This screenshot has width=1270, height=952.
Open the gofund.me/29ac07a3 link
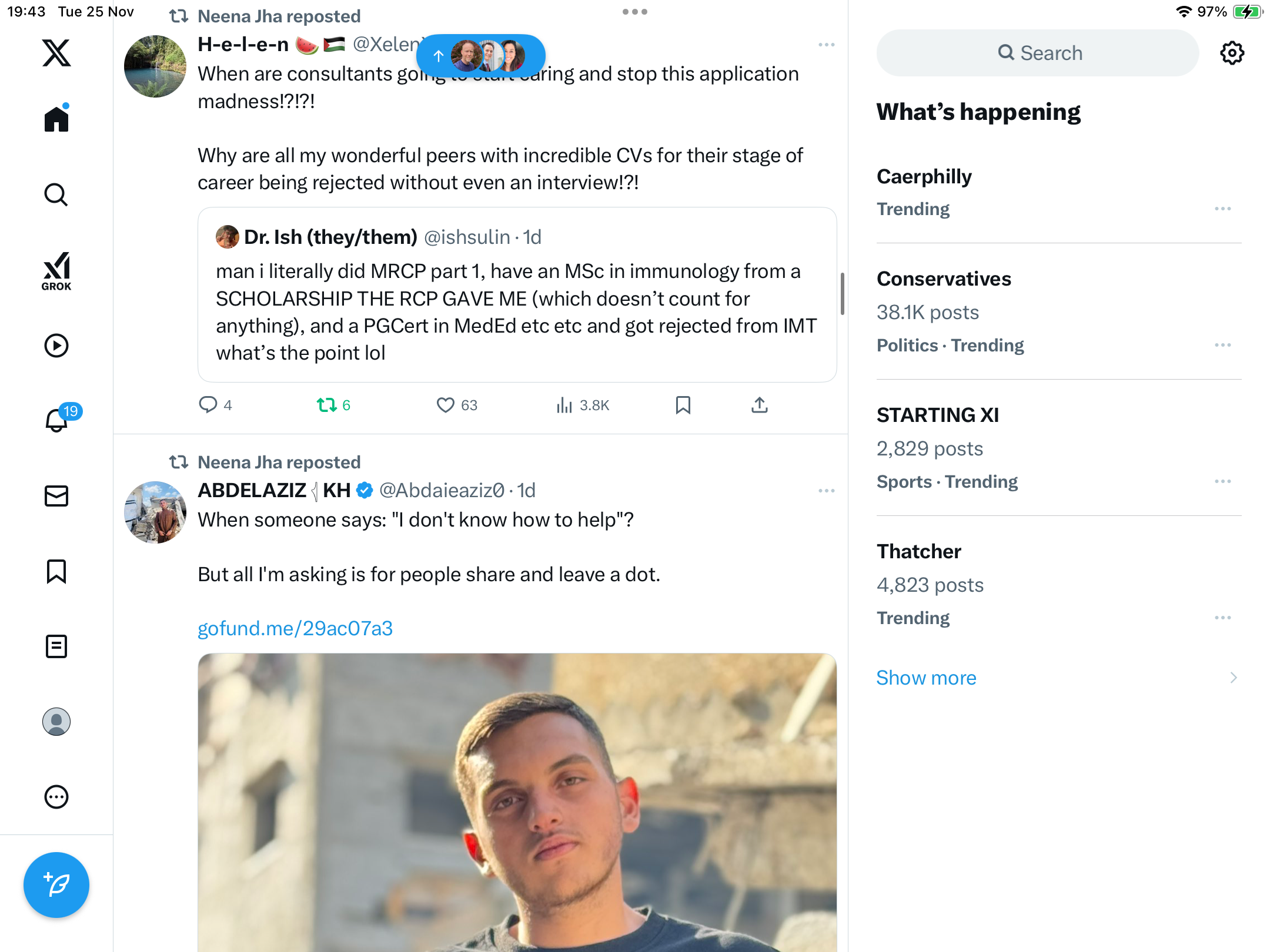tap(295, 628)
